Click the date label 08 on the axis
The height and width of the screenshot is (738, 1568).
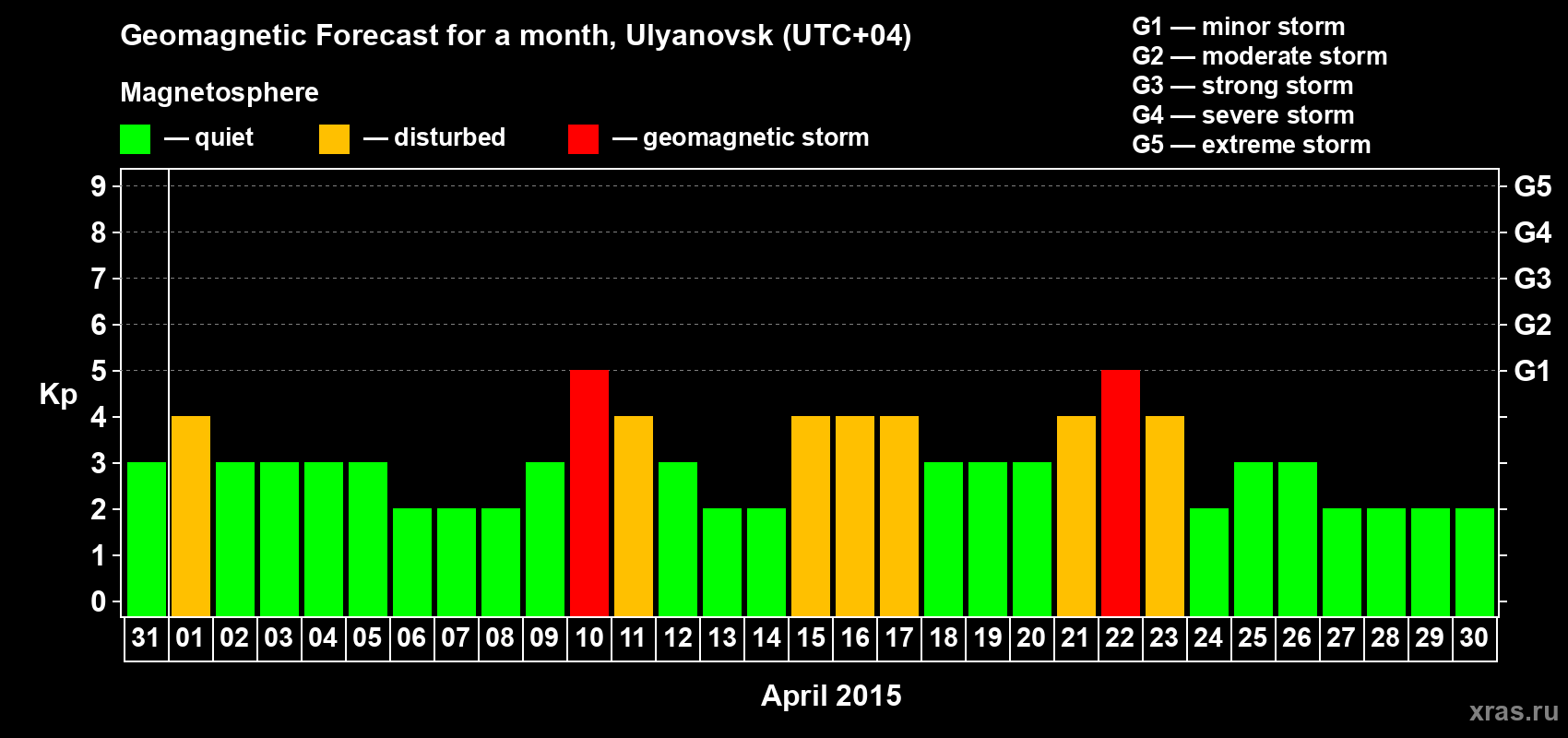[x=500, y=637]
